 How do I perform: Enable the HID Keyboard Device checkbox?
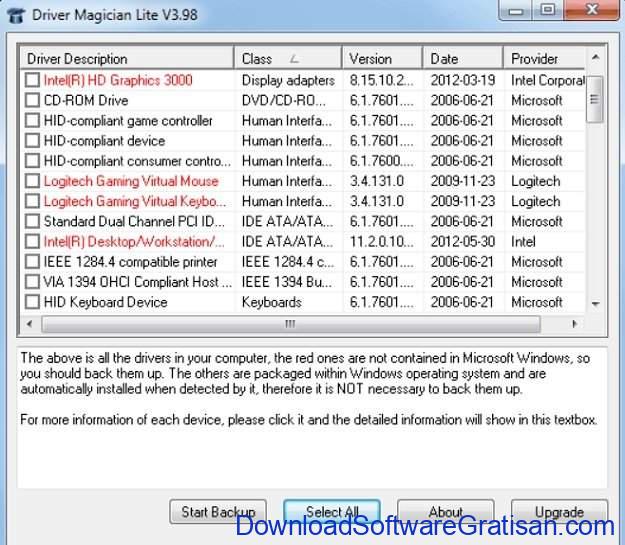click(32, 302)
